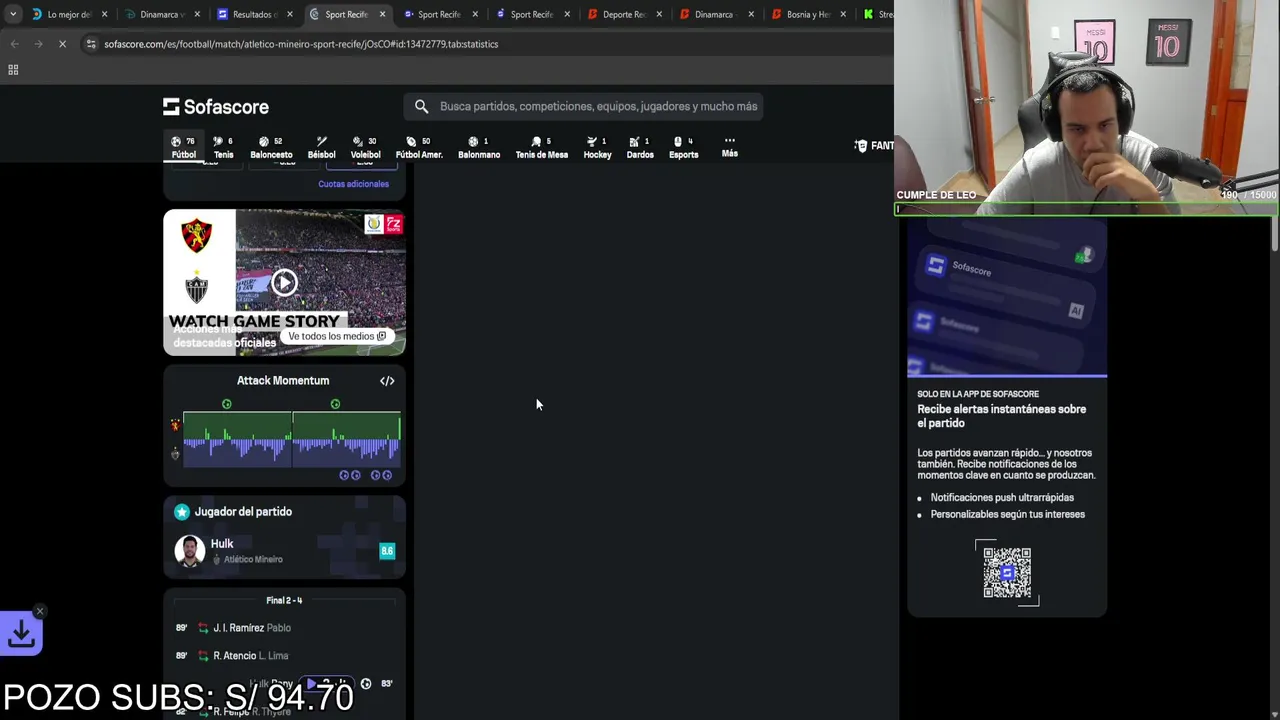Switch to Deporte Rec tab
Screen dimensions: 1280x720
click(x=622, y=14)
